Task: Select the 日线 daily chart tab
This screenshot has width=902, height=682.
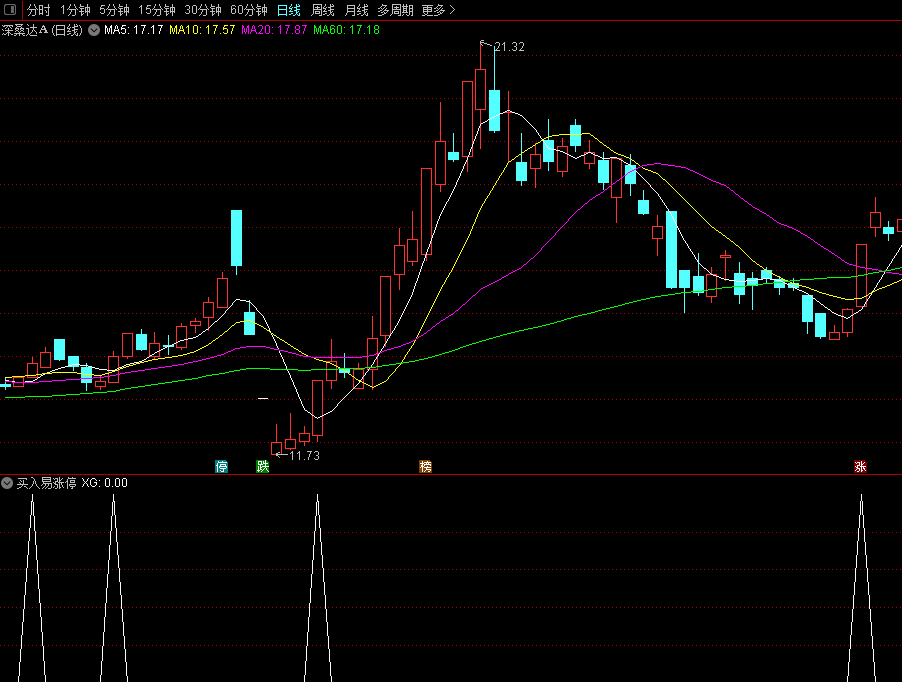Action: click(x=288, y=10)
